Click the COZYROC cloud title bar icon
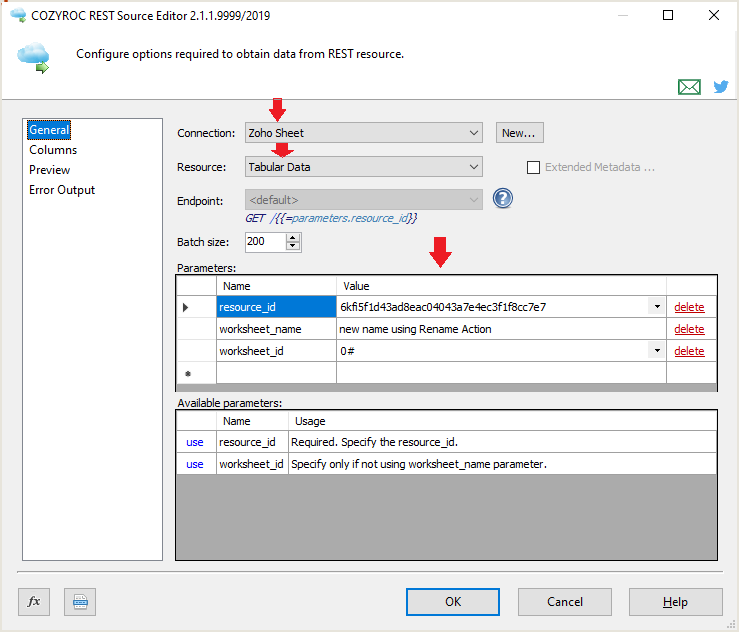 point(18,15)
